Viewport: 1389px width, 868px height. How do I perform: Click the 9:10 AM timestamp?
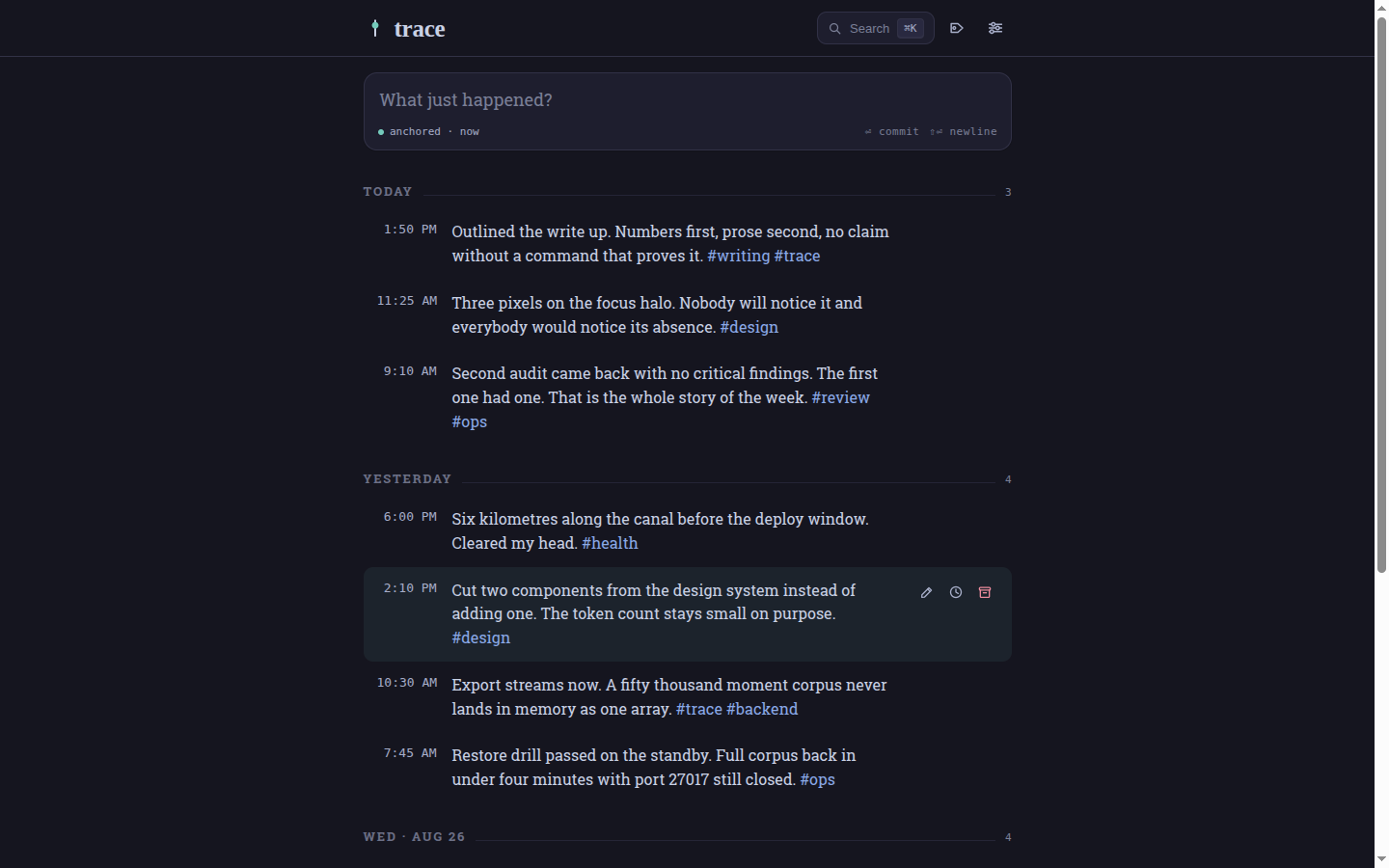[410, 371]
